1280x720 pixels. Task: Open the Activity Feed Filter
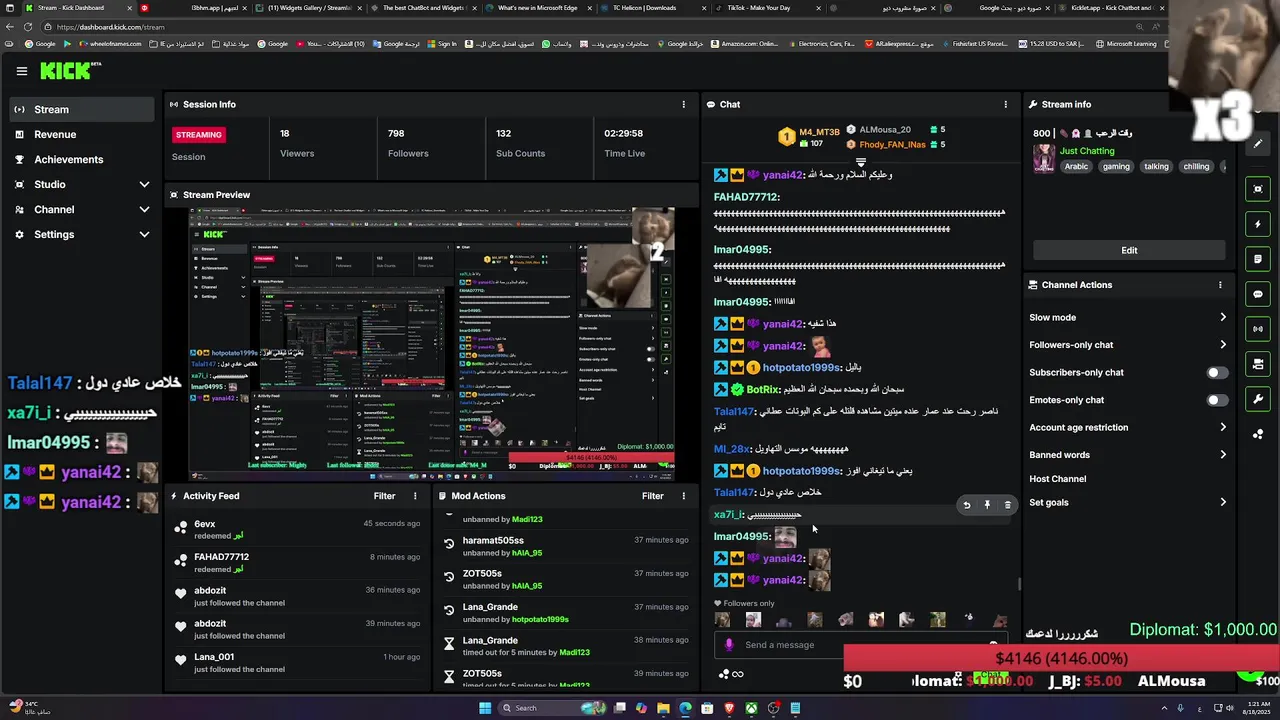click(384, 496)
